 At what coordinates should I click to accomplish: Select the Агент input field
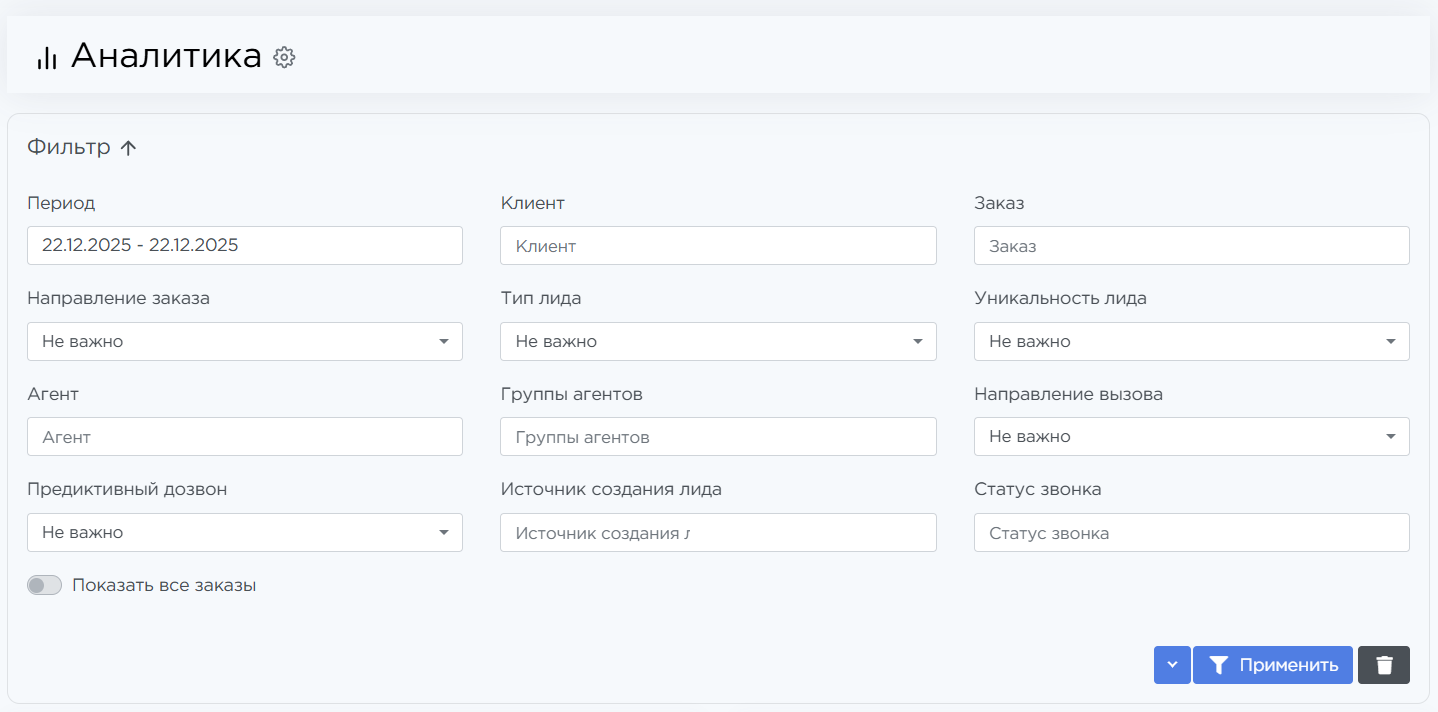coord(245,437)
